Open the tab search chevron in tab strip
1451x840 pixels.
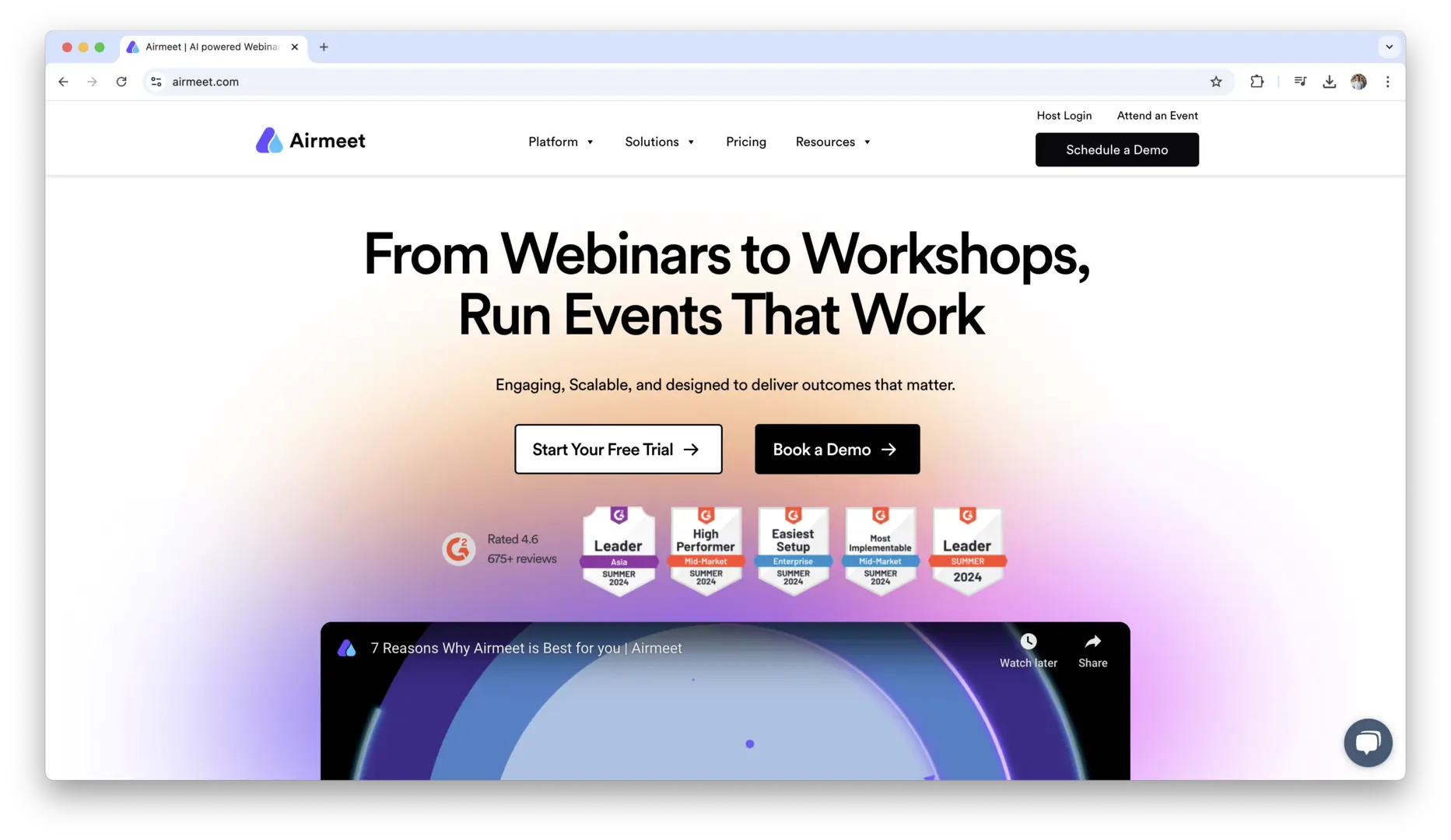pos(1389,47)
